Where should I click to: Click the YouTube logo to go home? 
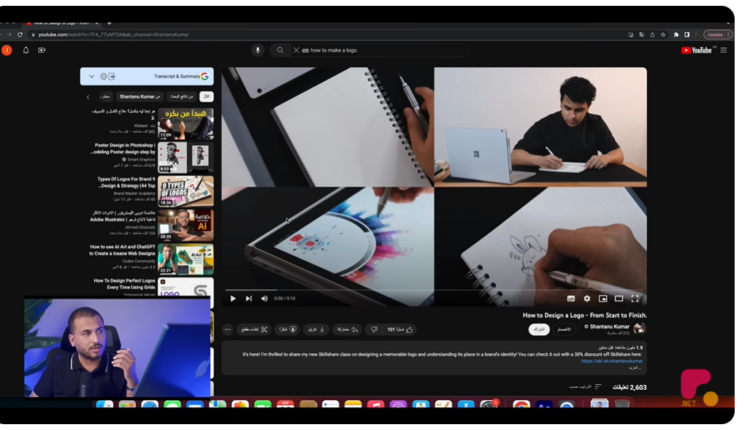click(x=696, y=50)
